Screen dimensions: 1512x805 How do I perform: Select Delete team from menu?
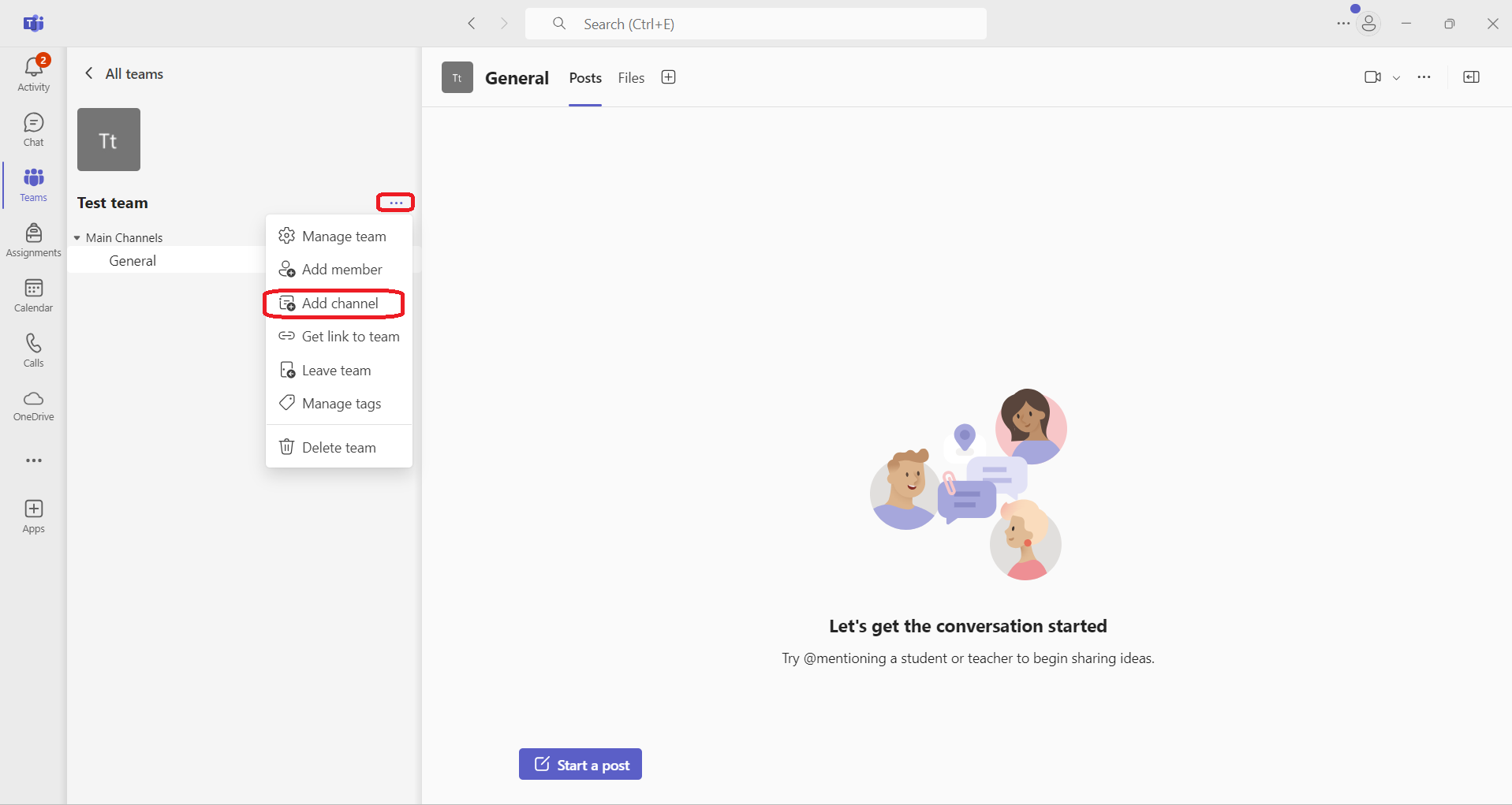pos(339,448)
